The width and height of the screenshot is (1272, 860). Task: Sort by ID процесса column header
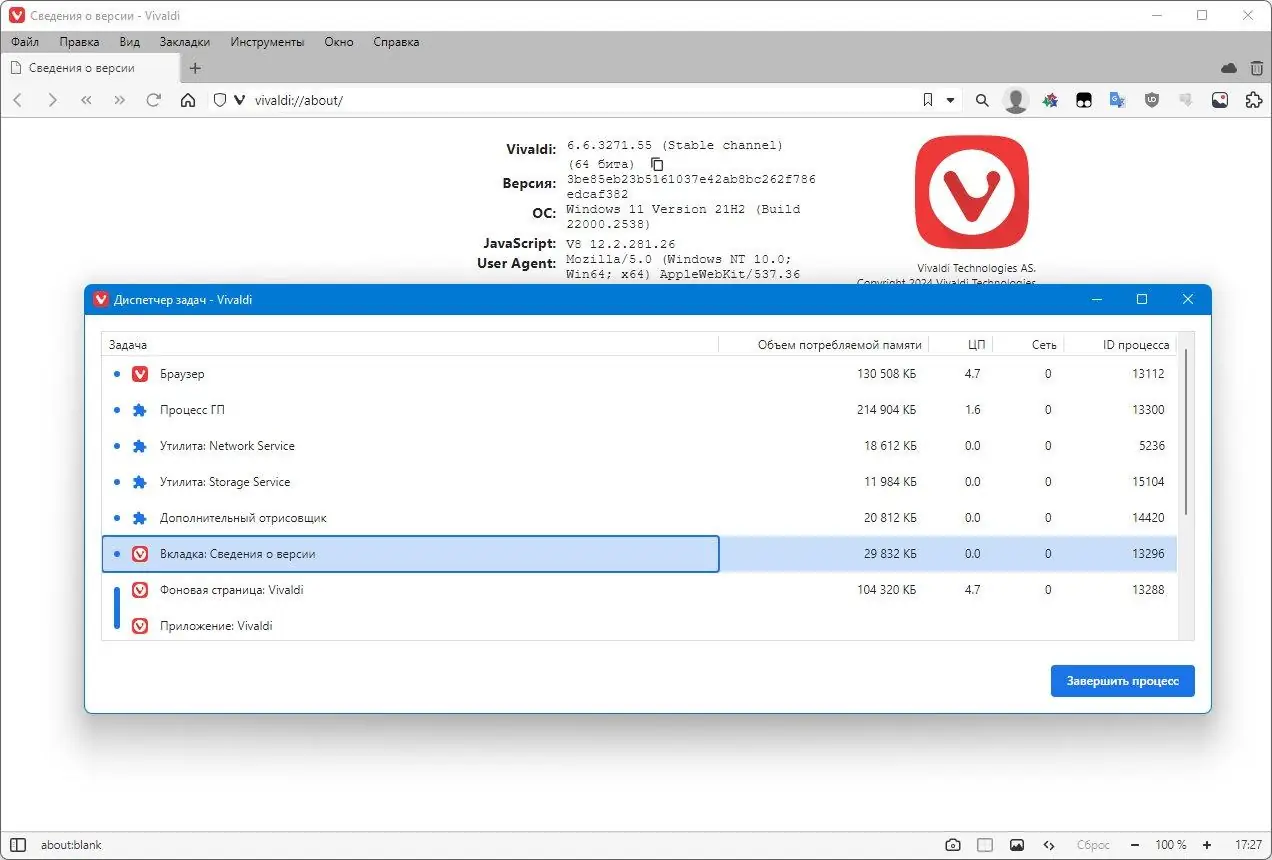pyautogui.click(x=1120, y=344)
